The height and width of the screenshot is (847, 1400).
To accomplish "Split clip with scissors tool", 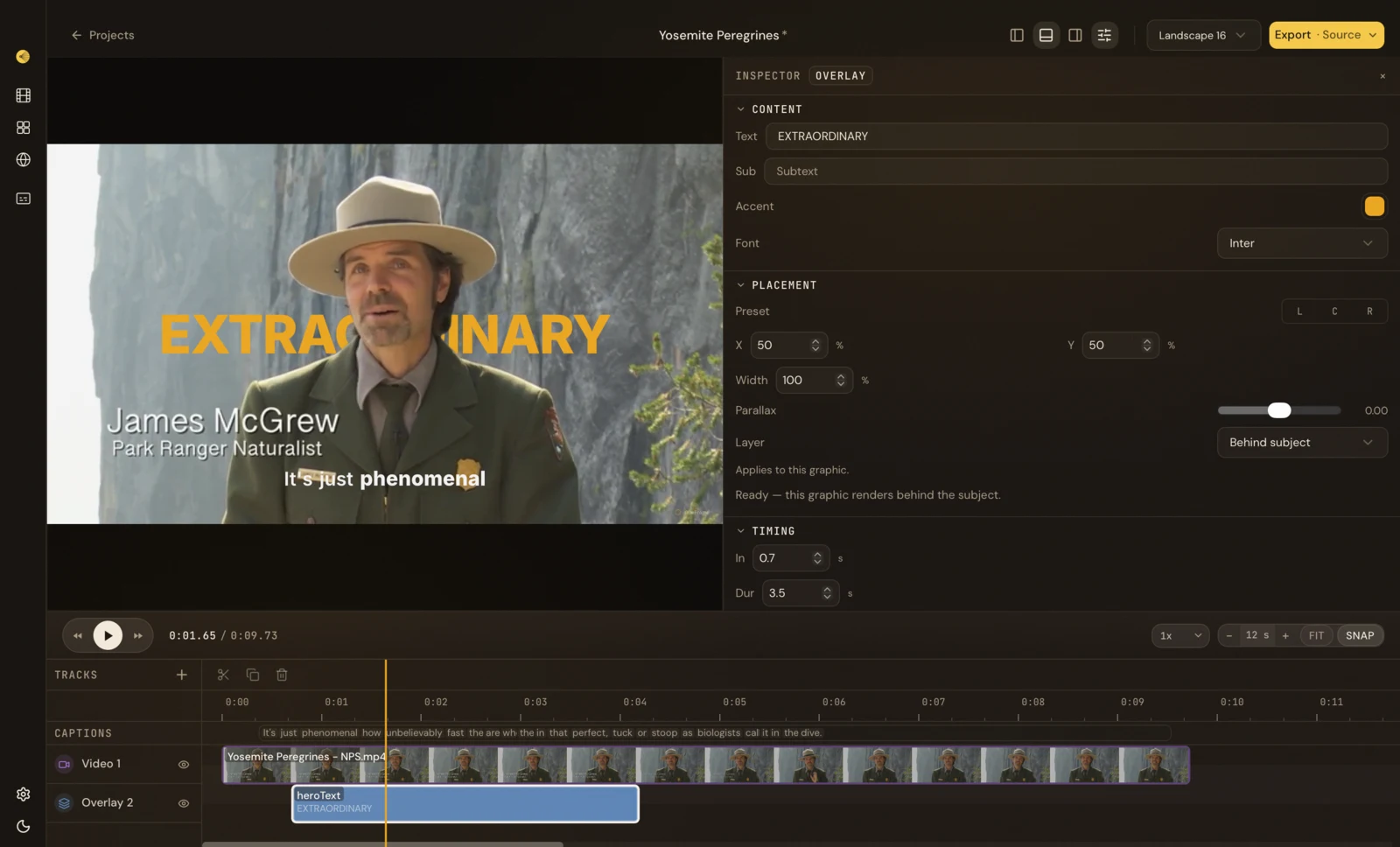I will click(223, 675).
